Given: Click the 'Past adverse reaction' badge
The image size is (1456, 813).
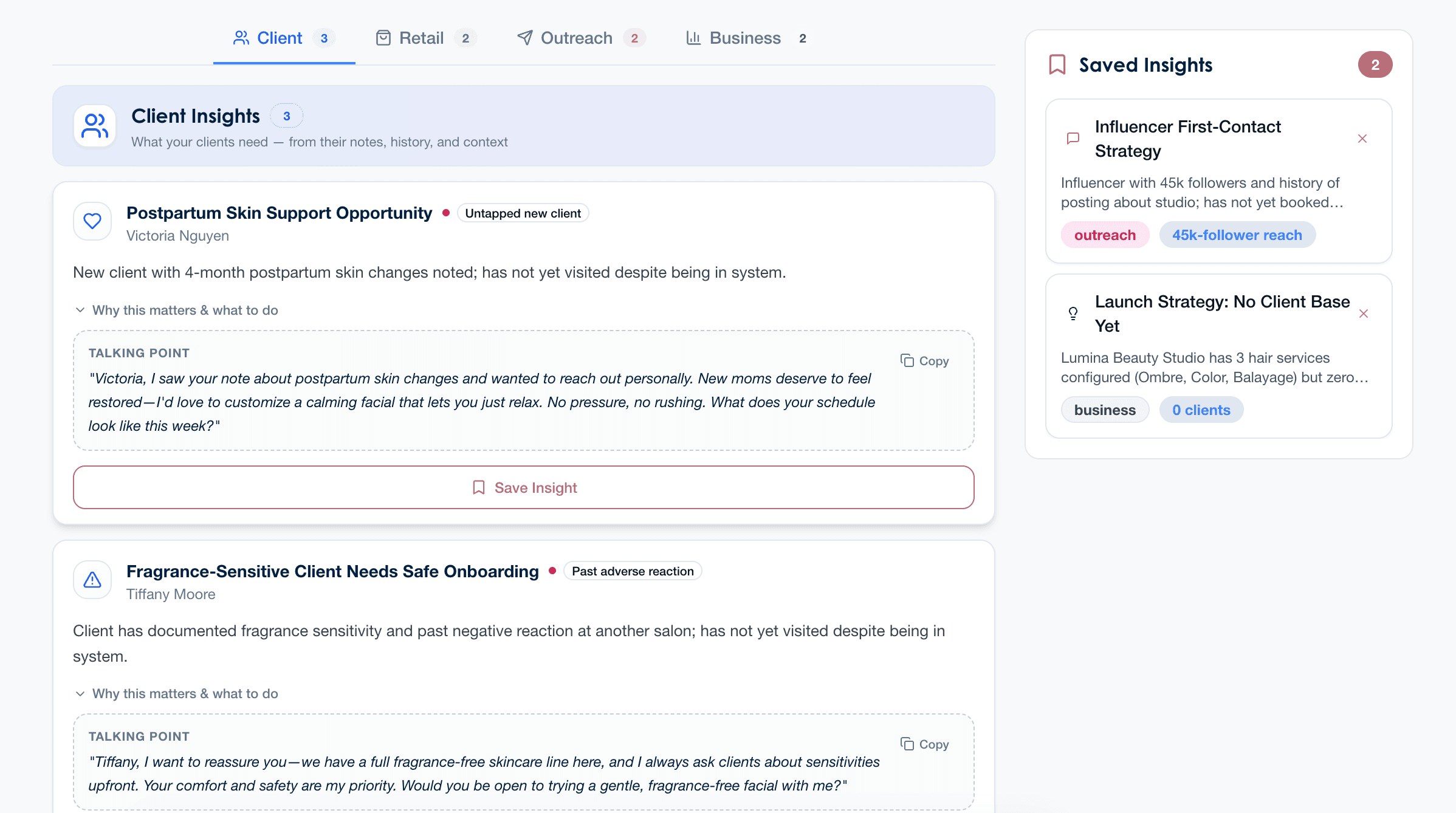Looking at the screenshot, I should [x=633, y=571].
